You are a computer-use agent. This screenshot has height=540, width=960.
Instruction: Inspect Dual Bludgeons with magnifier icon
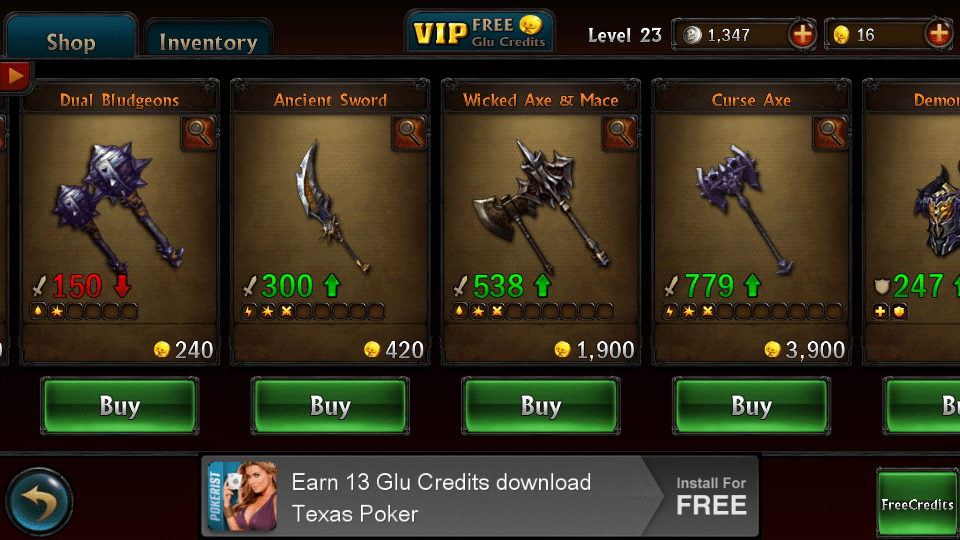coord(198,132)
